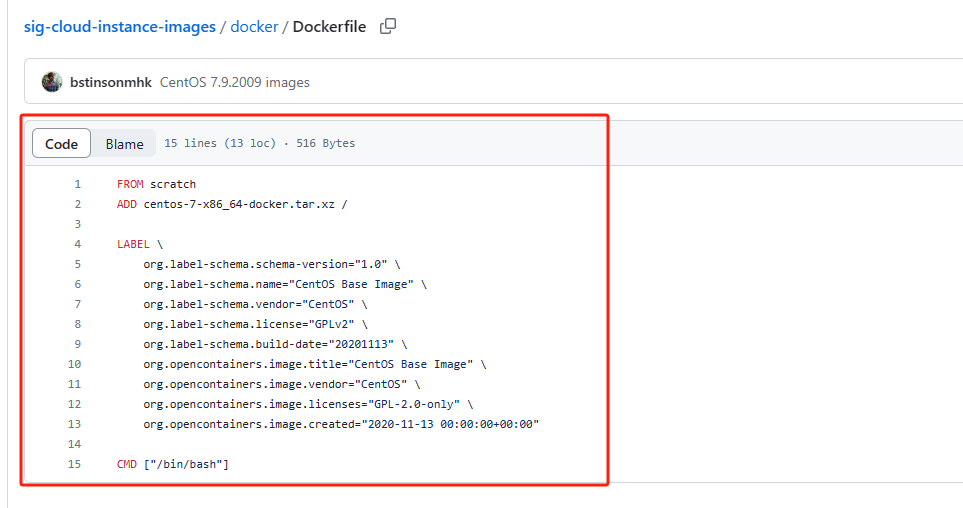Select line number 1
The height and width of the screenshot is (508, 963).
click(x=77, y=184)
